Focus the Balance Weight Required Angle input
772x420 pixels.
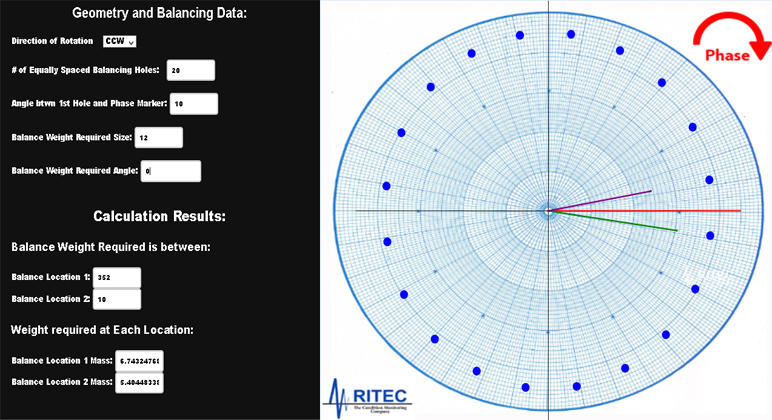pyautogui.click(x=171, y=171)
